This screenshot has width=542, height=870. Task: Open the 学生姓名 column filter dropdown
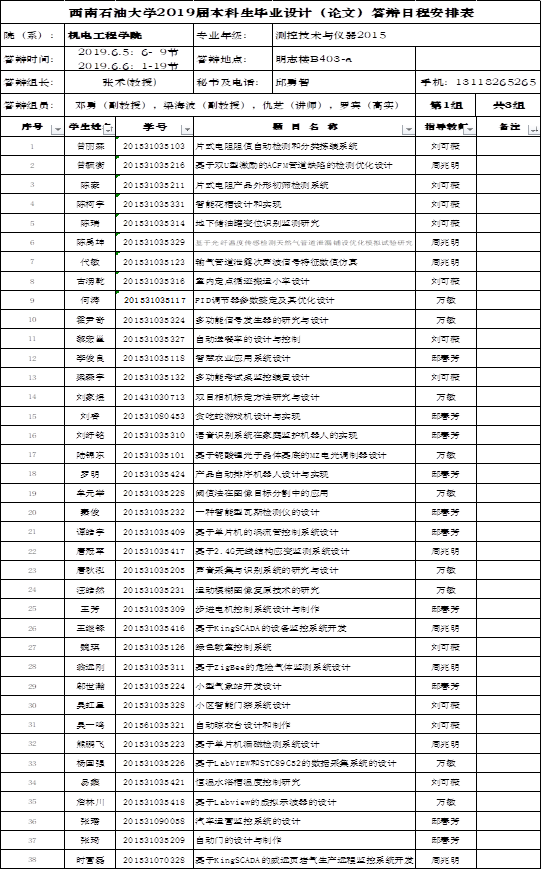coord(108,129)
